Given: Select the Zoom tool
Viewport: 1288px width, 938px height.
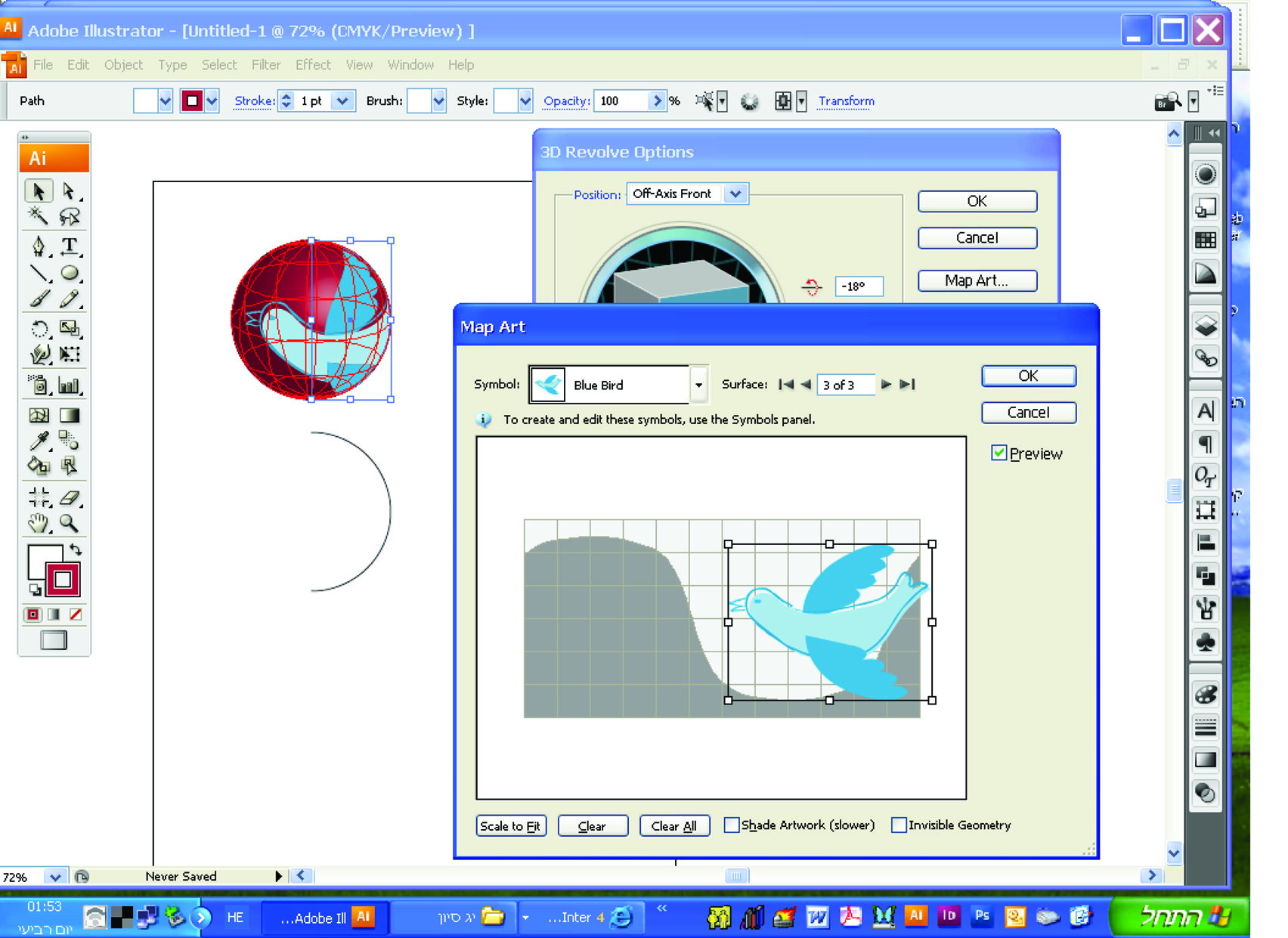Looking at the screenshot, I should pos(69,522).
